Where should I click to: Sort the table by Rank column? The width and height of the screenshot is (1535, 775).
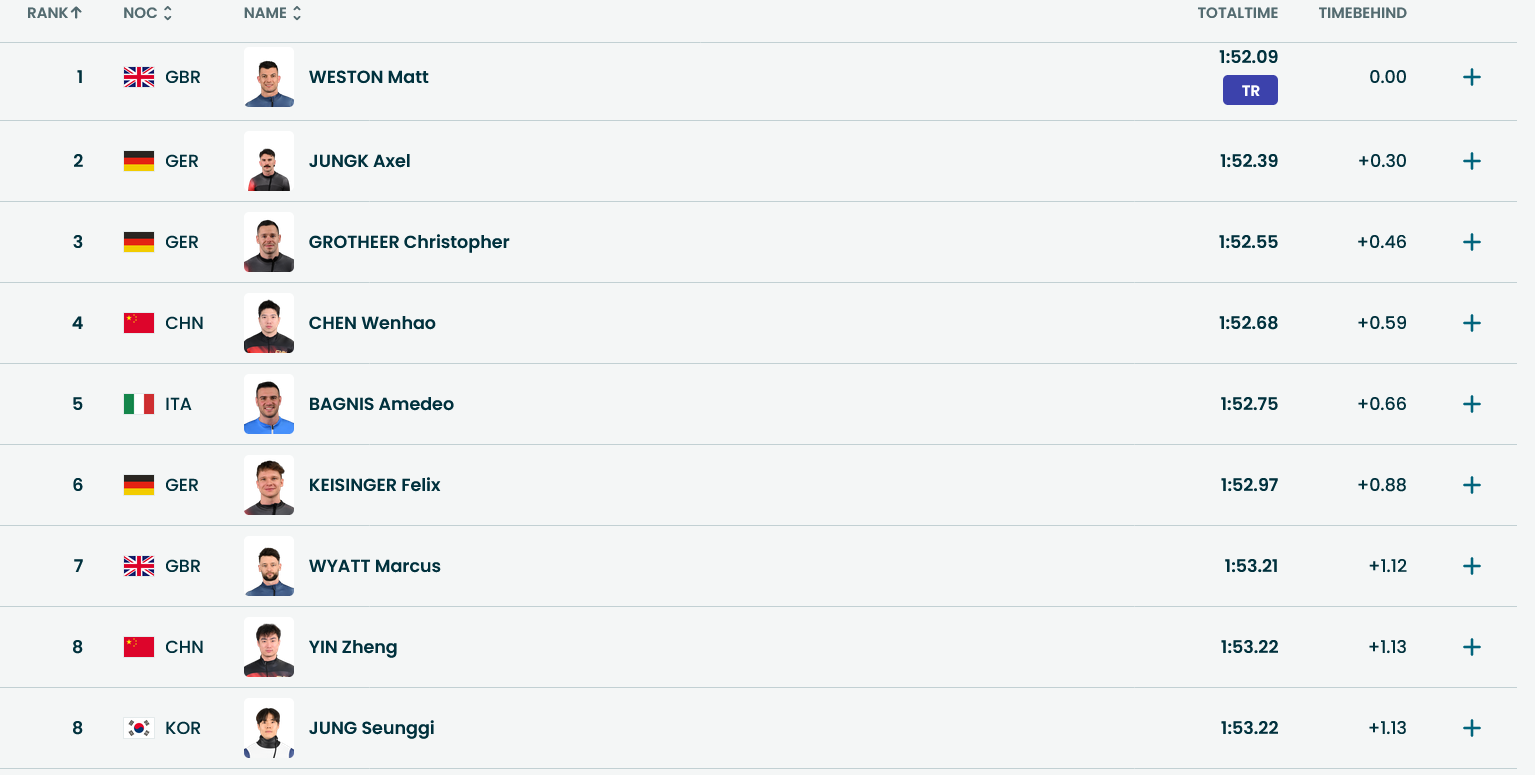54,13
